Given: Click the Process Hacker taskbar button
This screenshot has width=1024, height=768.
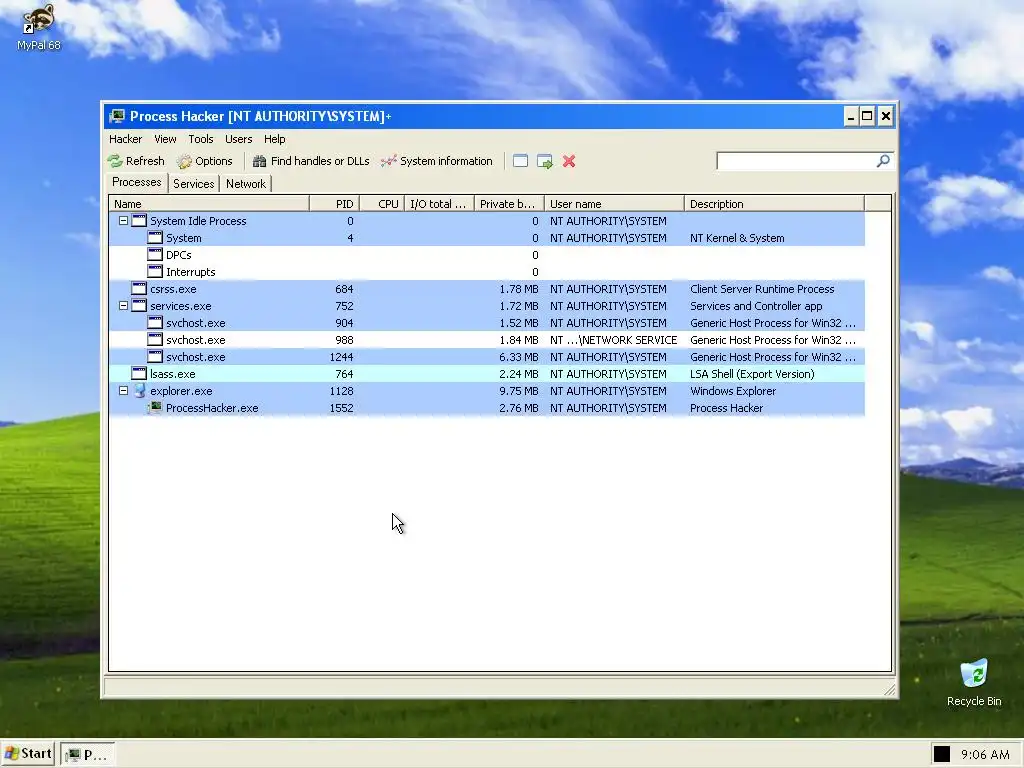Looking at the screenshot, I should coord(88,754).
